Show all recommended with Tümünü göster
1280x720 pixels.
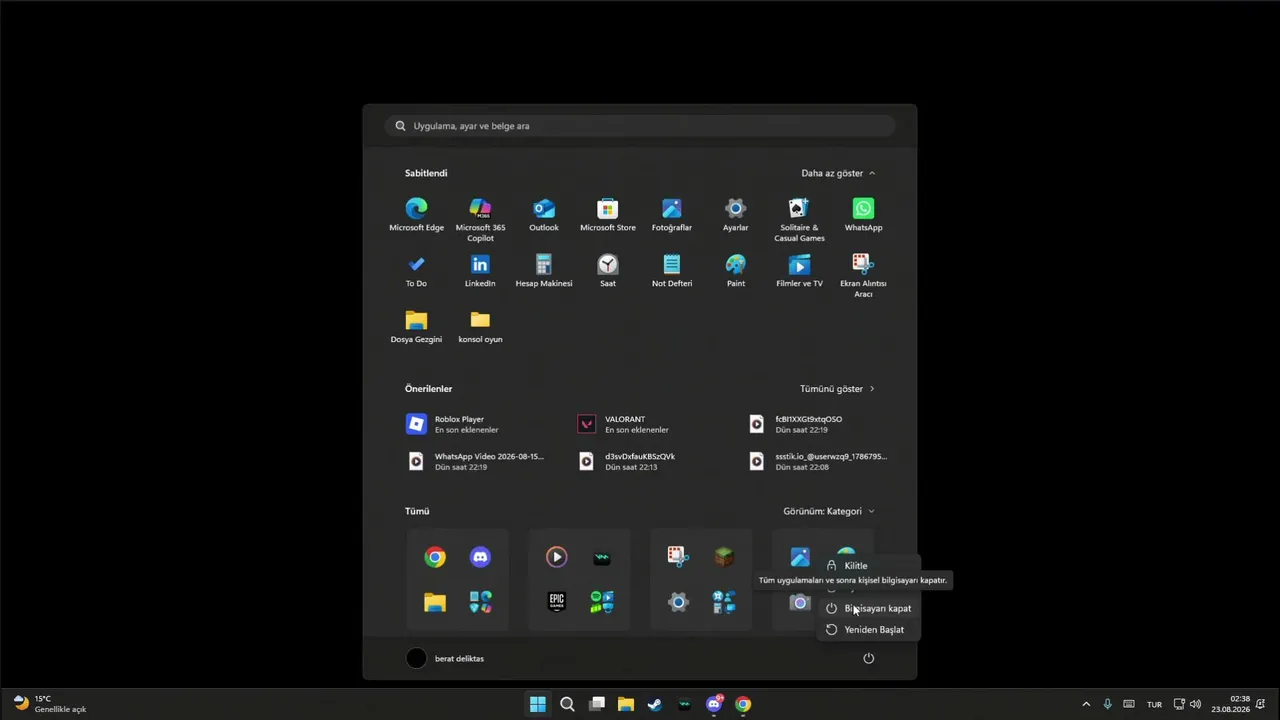pos(837,389)
